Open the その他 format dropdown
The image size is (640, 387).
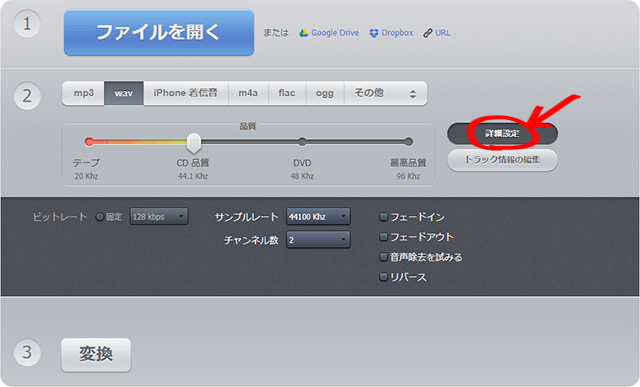click(x=386, y=93)
